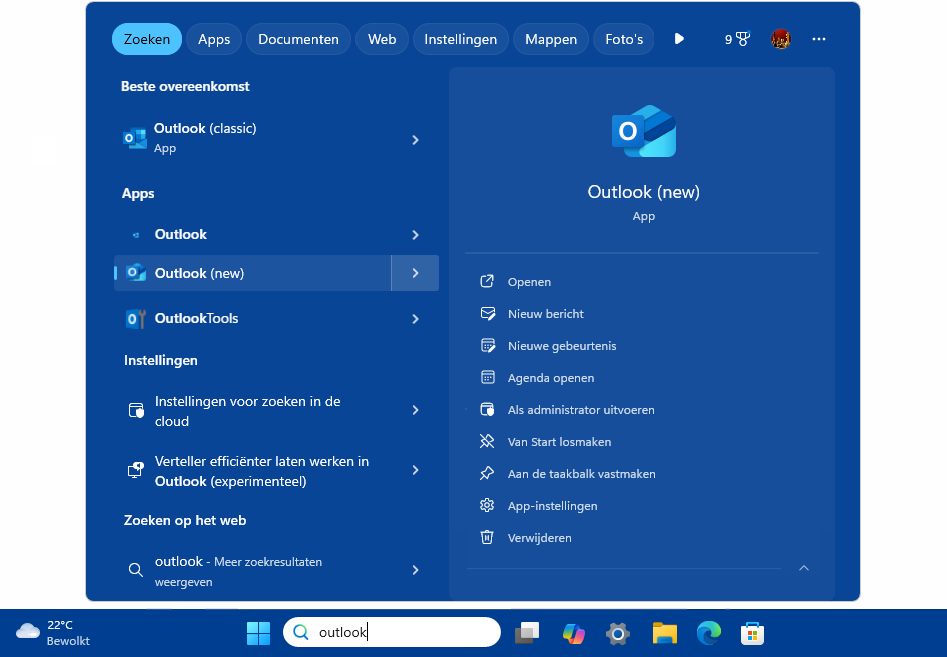Click the OutlookTools wrench icon

coord(136,318)
